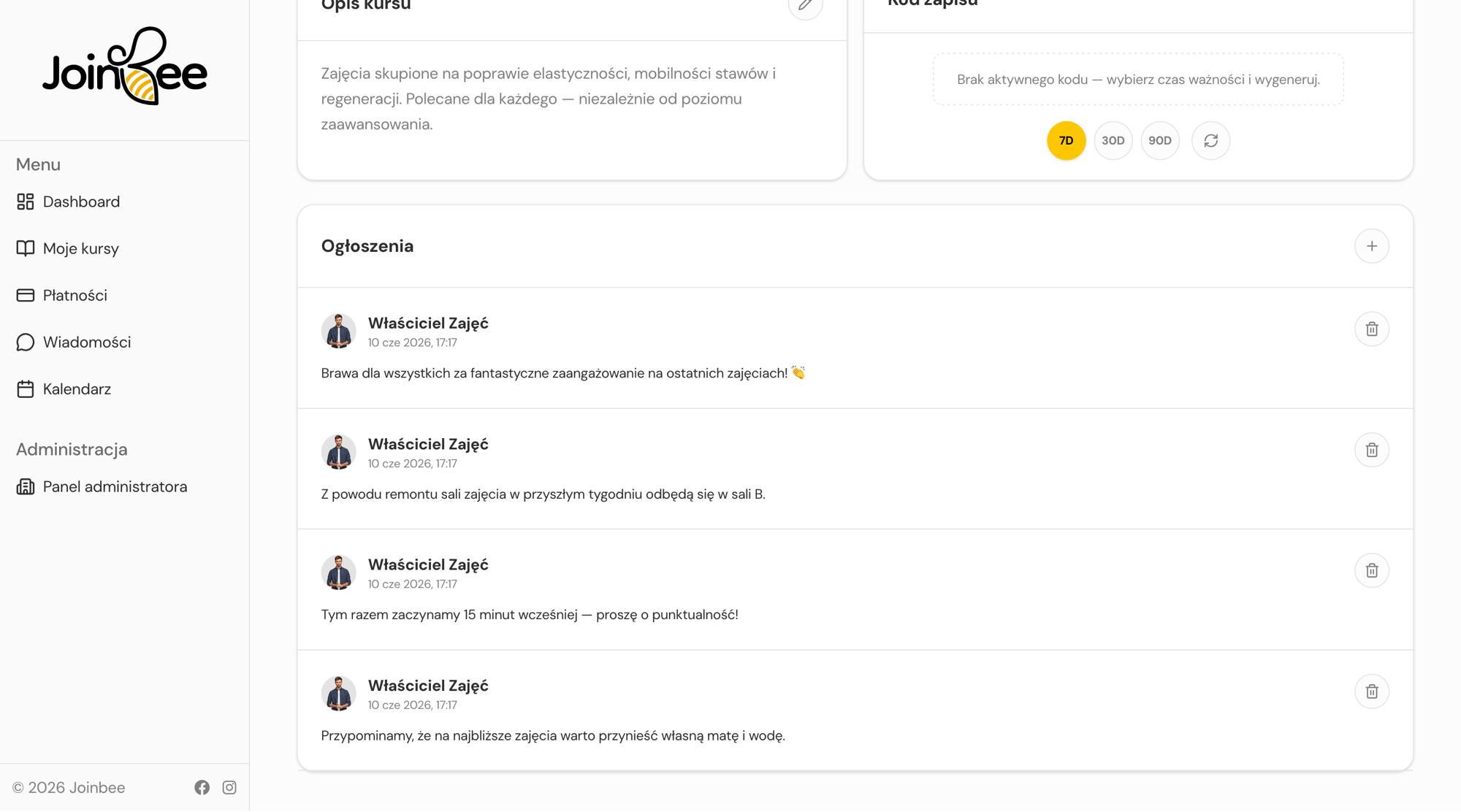Select the 30D validity option
Viewport: 1461px width, 812px height.
(1113, 140)
